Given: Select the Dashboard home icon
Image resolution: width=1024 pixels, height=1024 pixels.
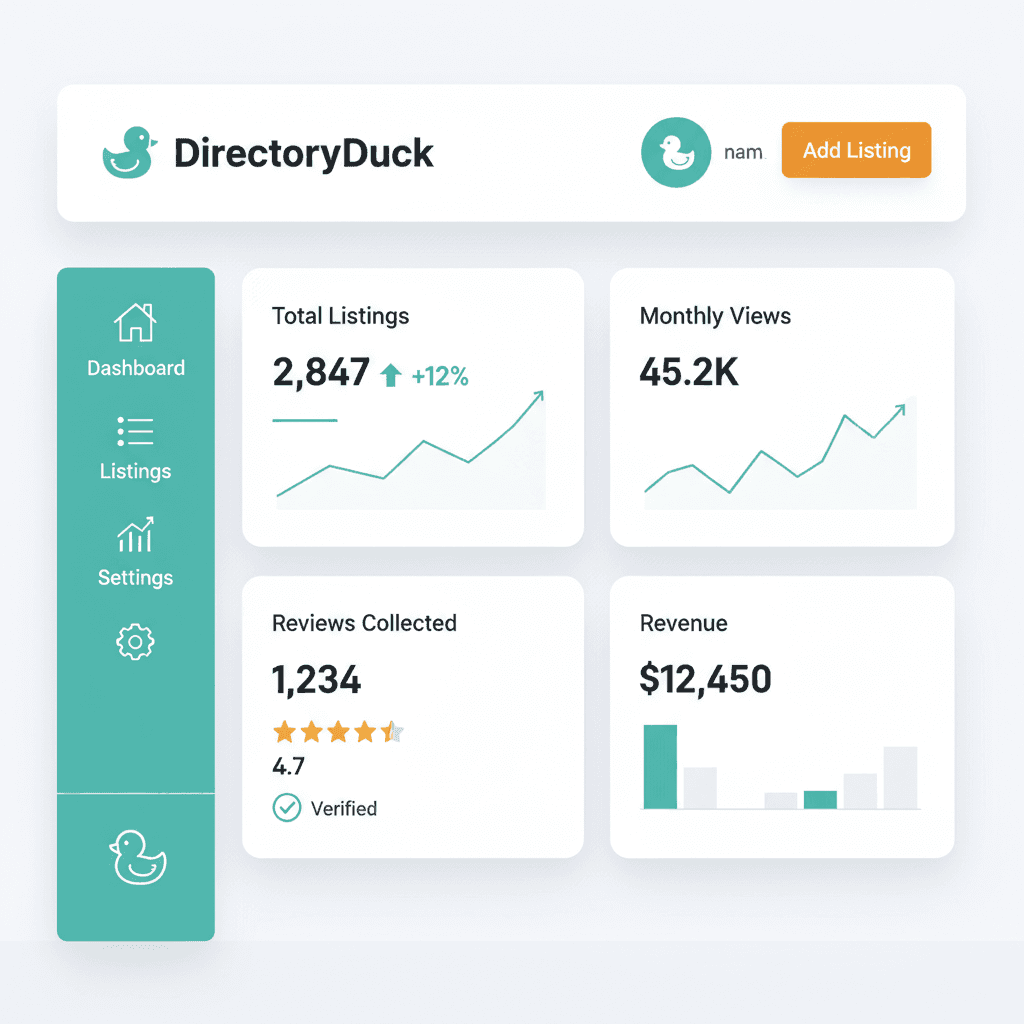Looking at the screenshot, I should point(135,320).
